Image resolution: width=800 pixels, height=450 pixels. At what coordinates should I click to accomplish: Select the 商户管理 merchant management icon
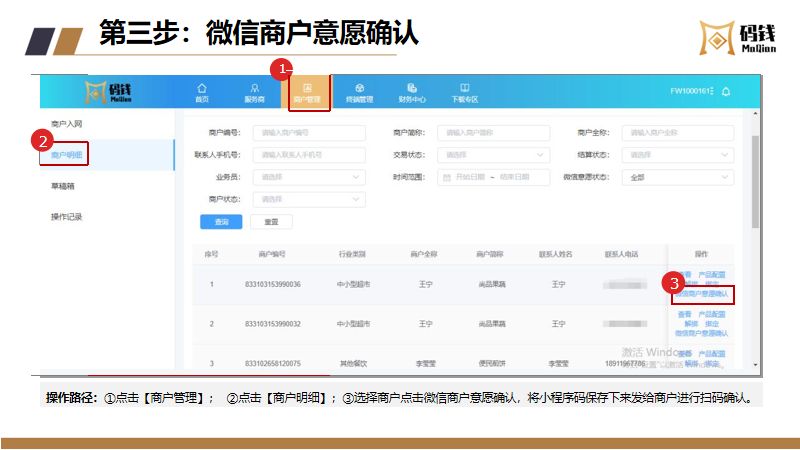307,92
